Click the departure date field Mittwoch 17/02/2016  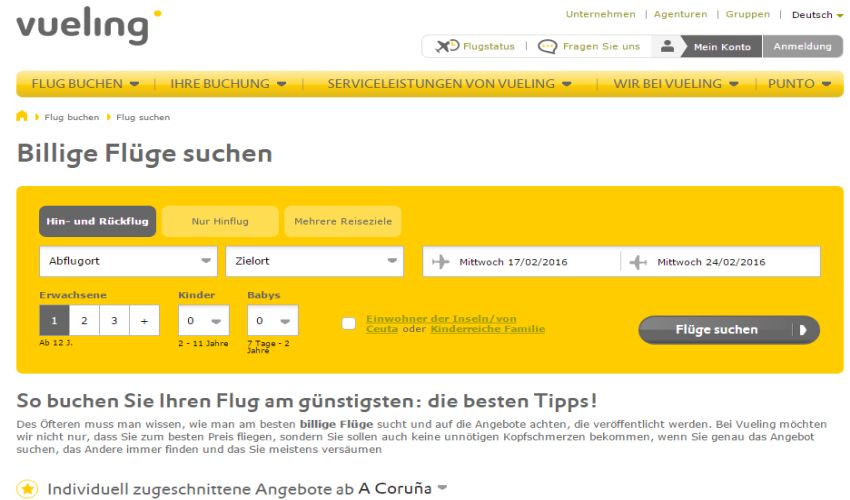point(521,262)
